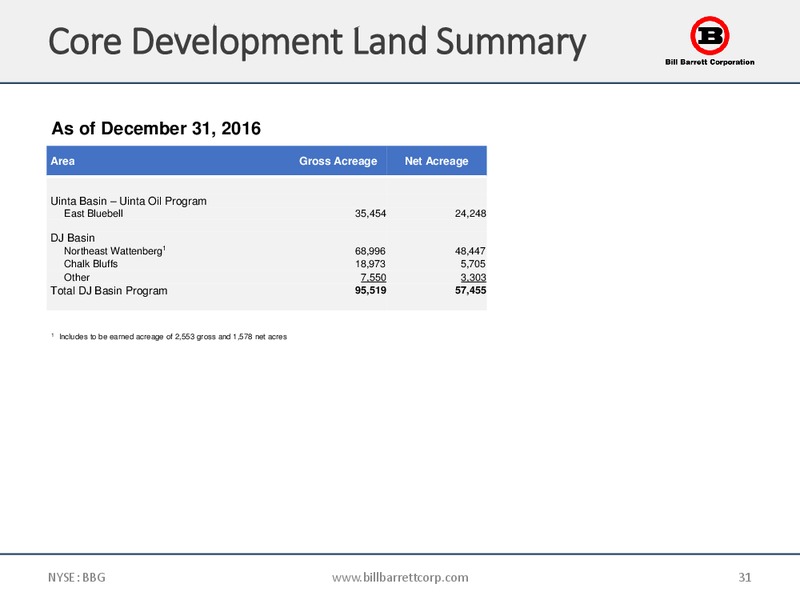Select Northeast Wattenberg gross value 68,996
Viewport: 800px width, 600px height.
click(370, 251)
